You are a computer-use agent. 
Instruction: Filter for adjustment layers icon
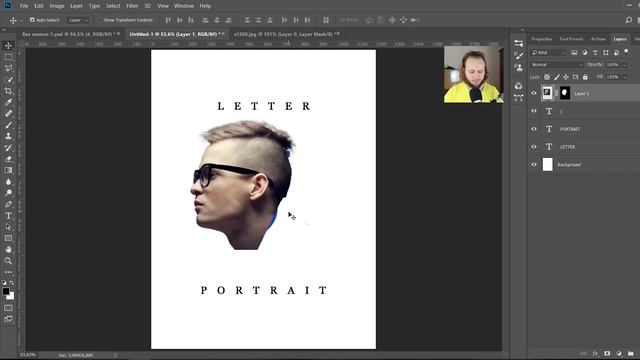coord(584,53)
